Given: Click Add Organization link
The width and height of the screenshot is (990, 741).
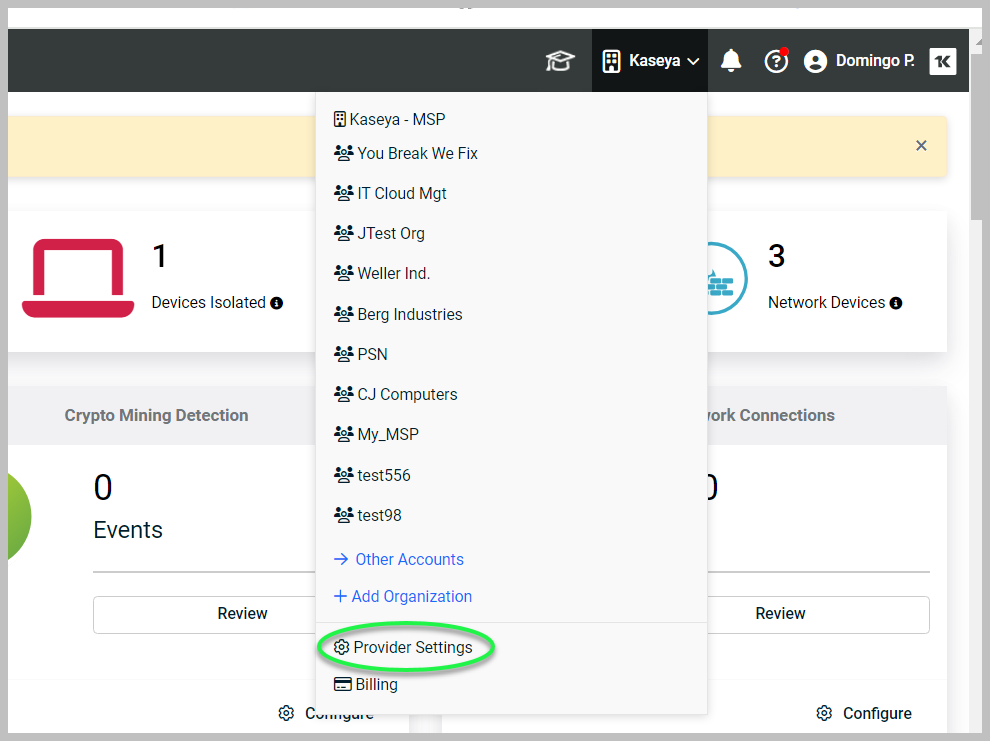Looking at the screenshot, I should 403,596.
